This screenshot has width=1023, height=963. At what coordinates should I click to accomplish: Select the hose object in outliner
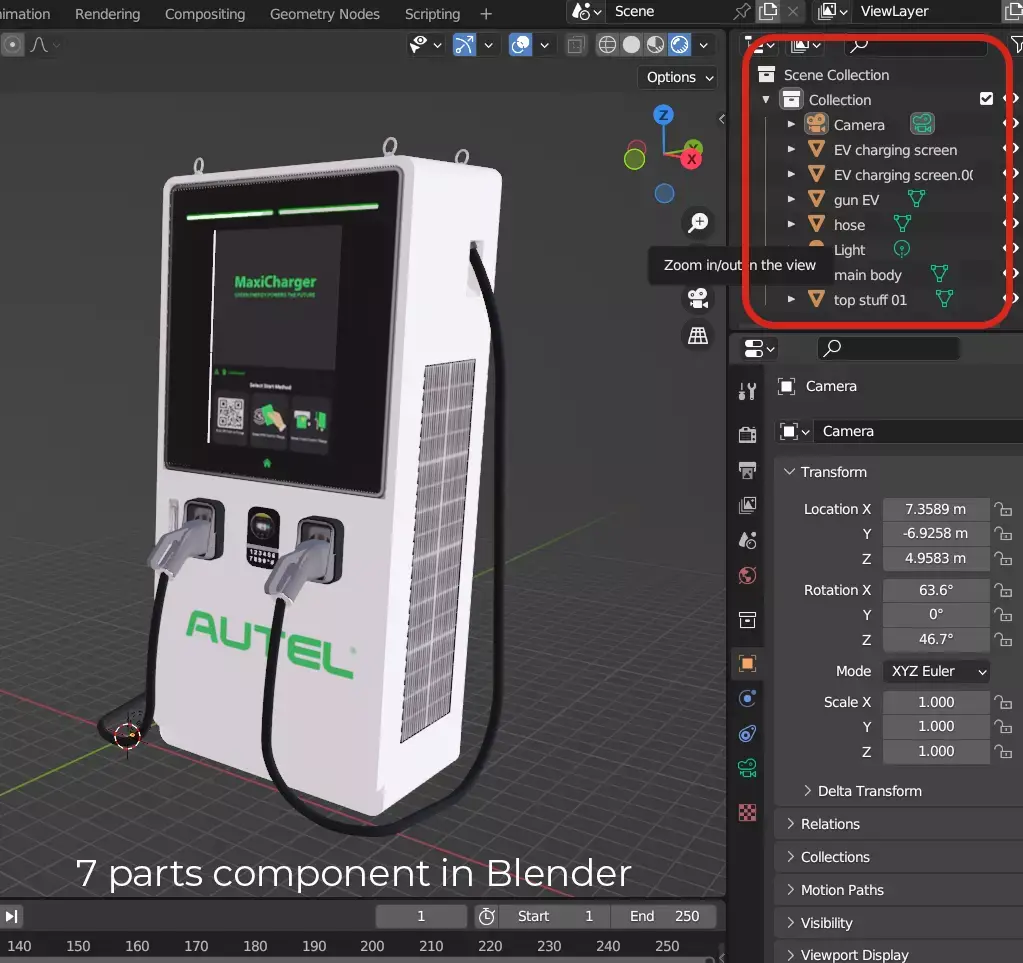coord(849,225)
